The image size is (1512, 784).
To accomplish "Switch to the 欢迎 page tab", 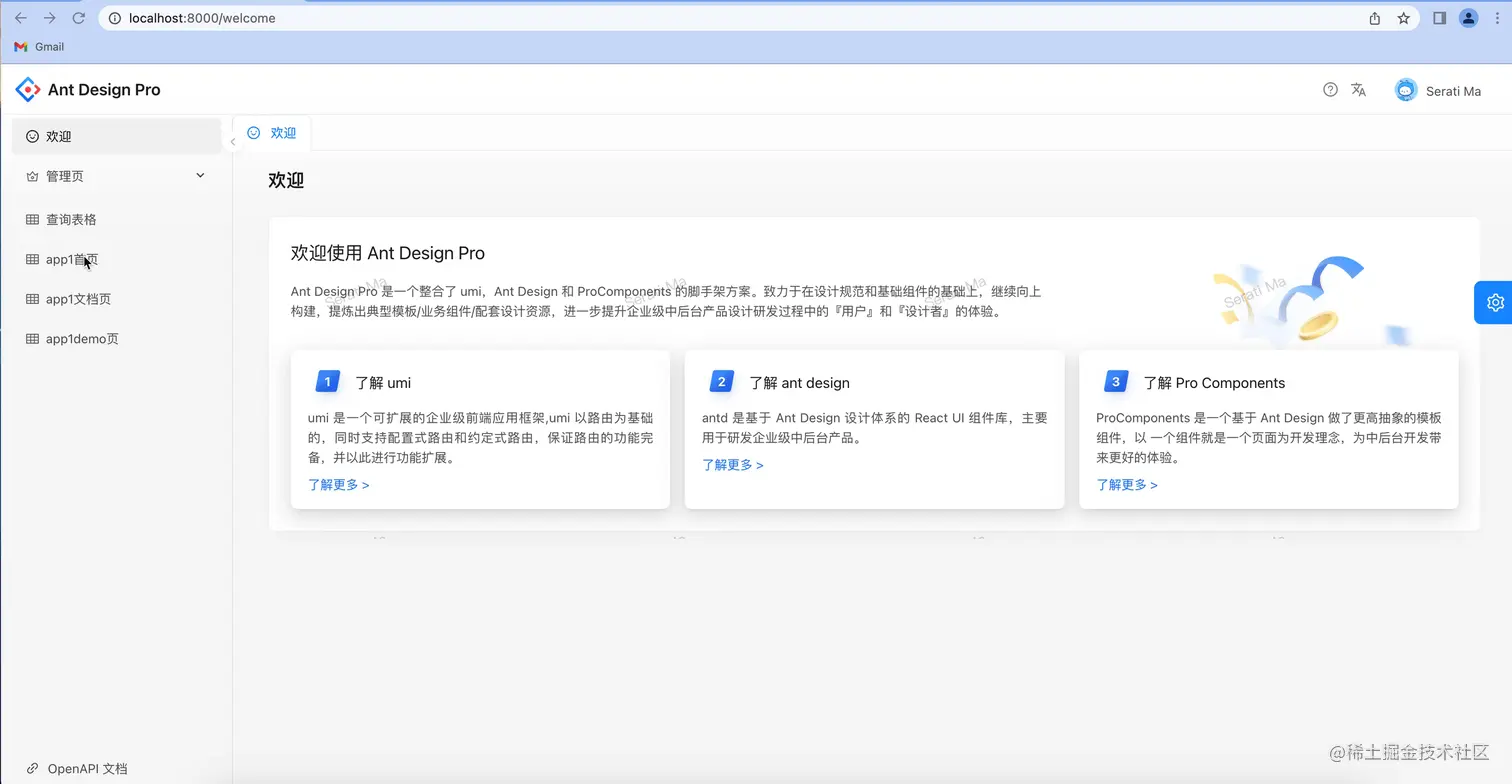I will click(x=272, y=133).
